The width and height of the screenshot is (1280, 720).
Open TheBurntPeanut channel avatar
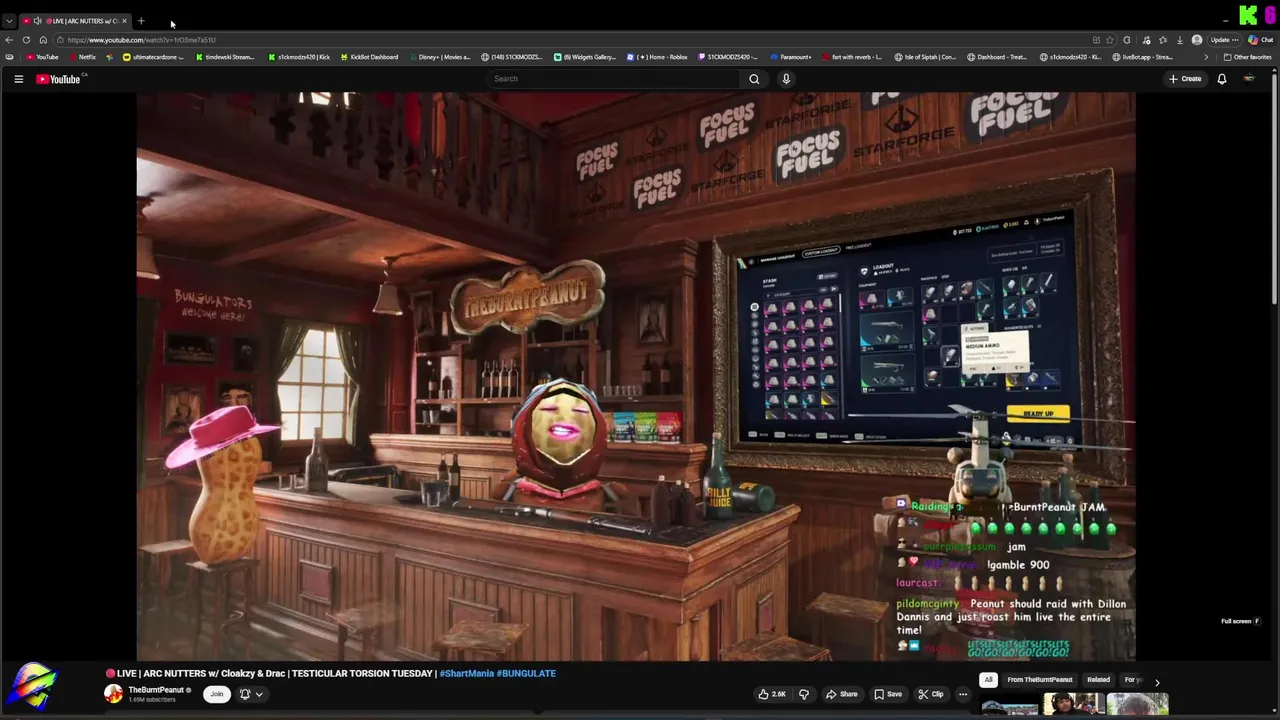(114, 693)
